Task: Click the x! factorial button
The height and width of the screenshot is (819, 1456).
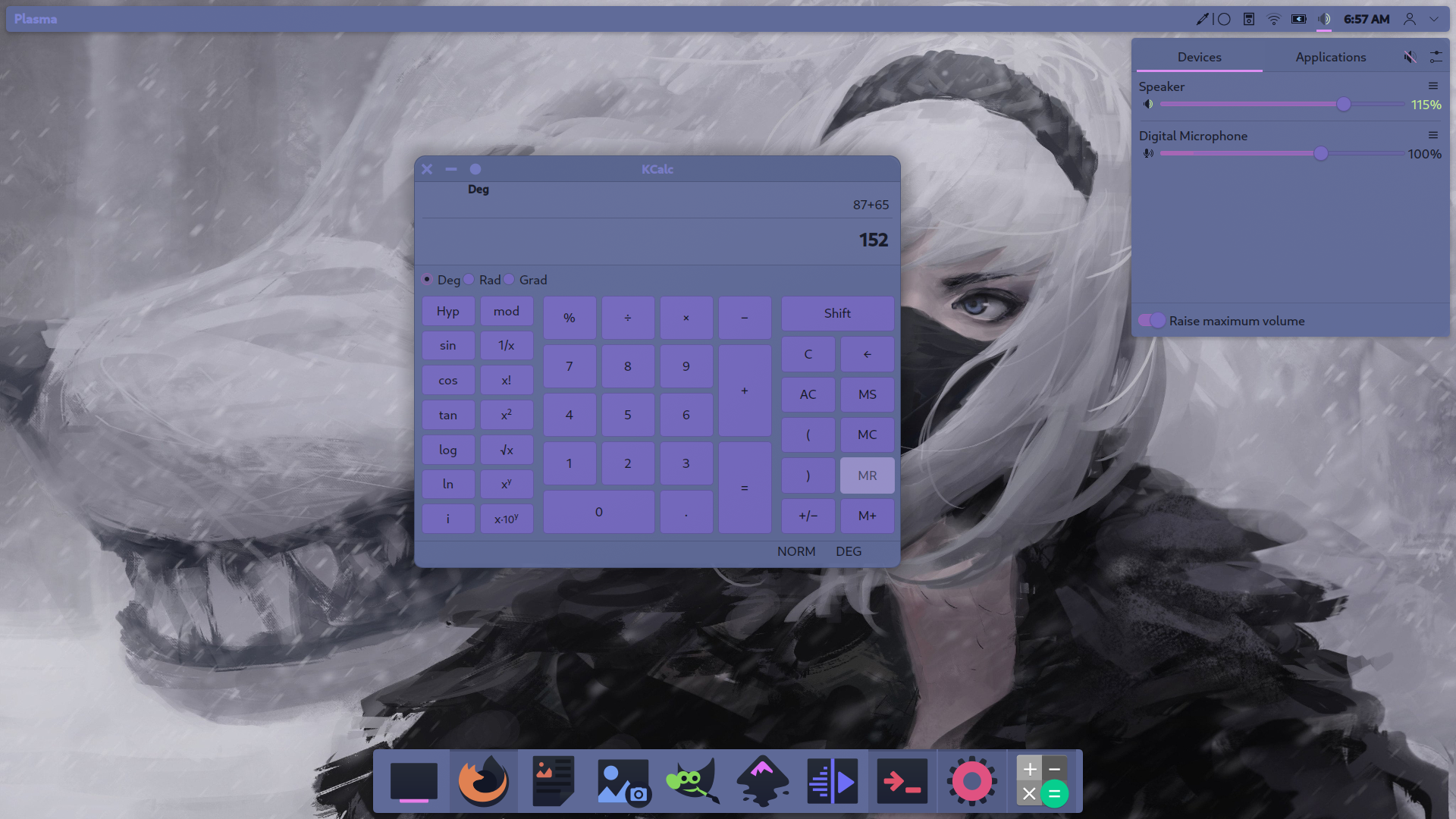Action: pyautogui.click(x=507, y=381)
